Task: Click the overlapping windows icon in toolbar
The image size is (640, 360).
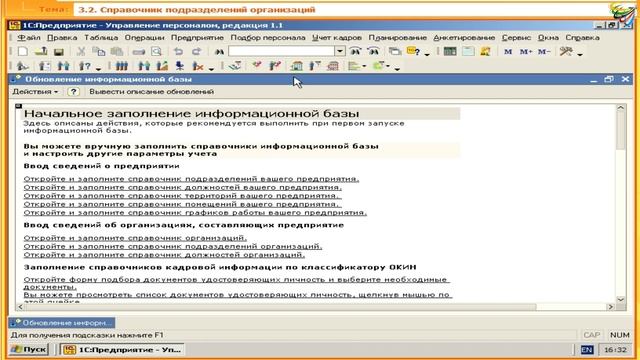Action: pos(395,51)
